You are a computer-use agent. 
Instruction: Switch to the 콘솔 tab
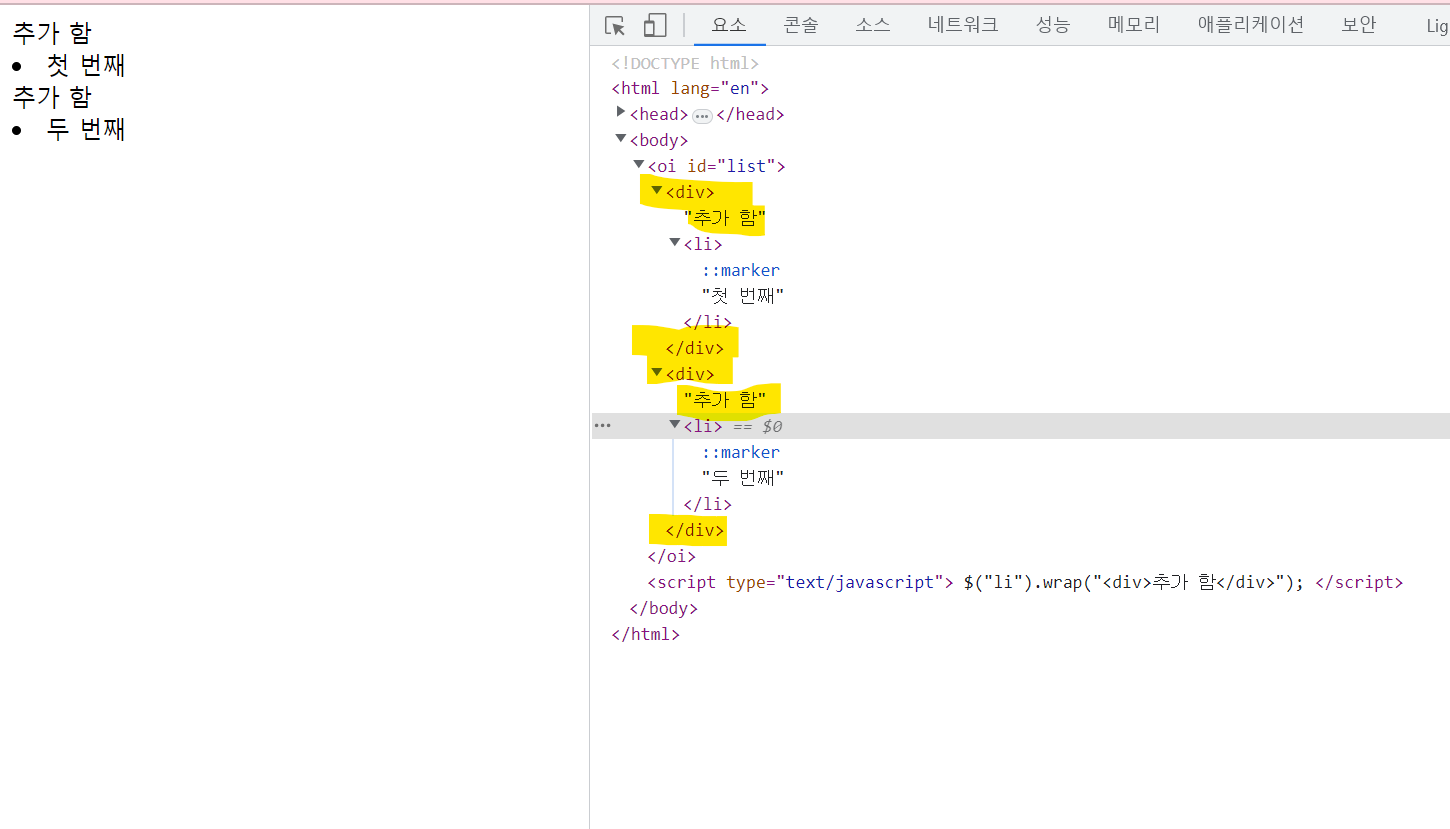click(801, 25)
